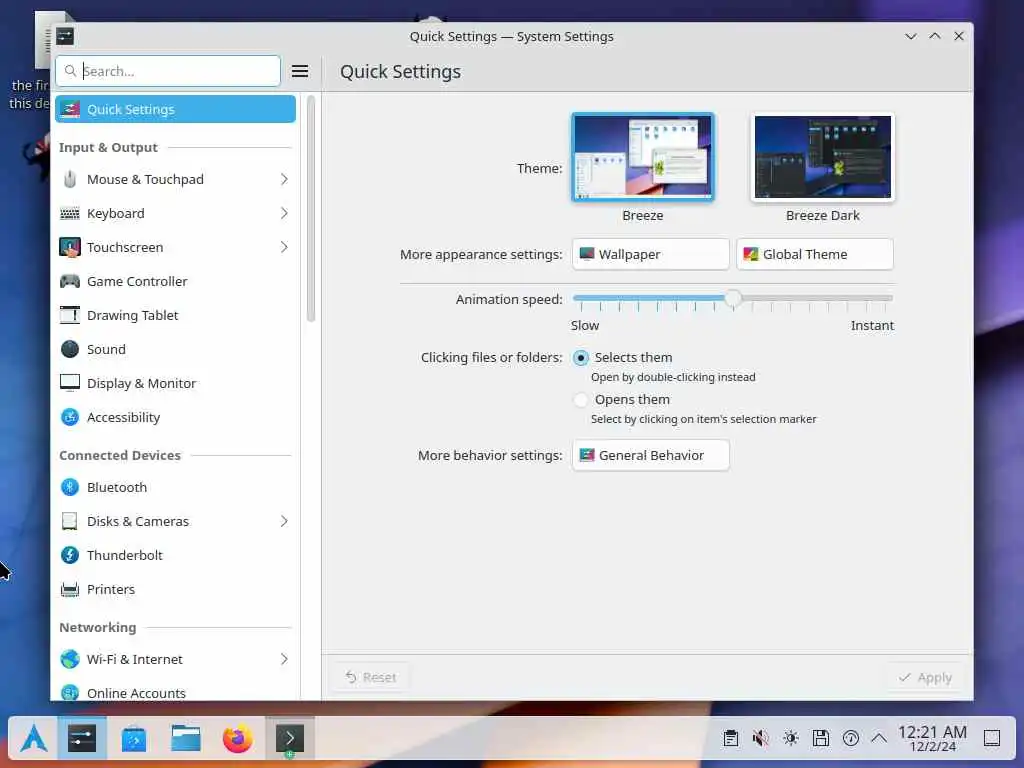Screen dimensions: 1024x768
Task: Click the Sound sidebar icon
Action: tap(70, 349)
